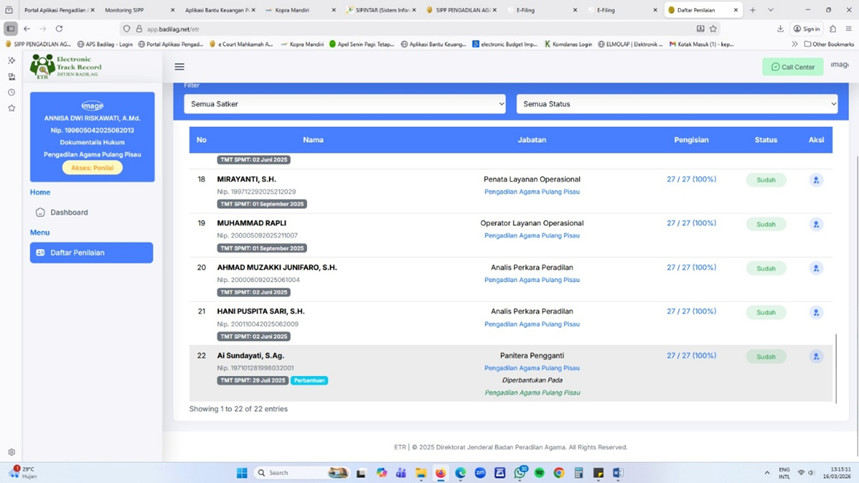Expand the Semua Satker dropdown

345,104
